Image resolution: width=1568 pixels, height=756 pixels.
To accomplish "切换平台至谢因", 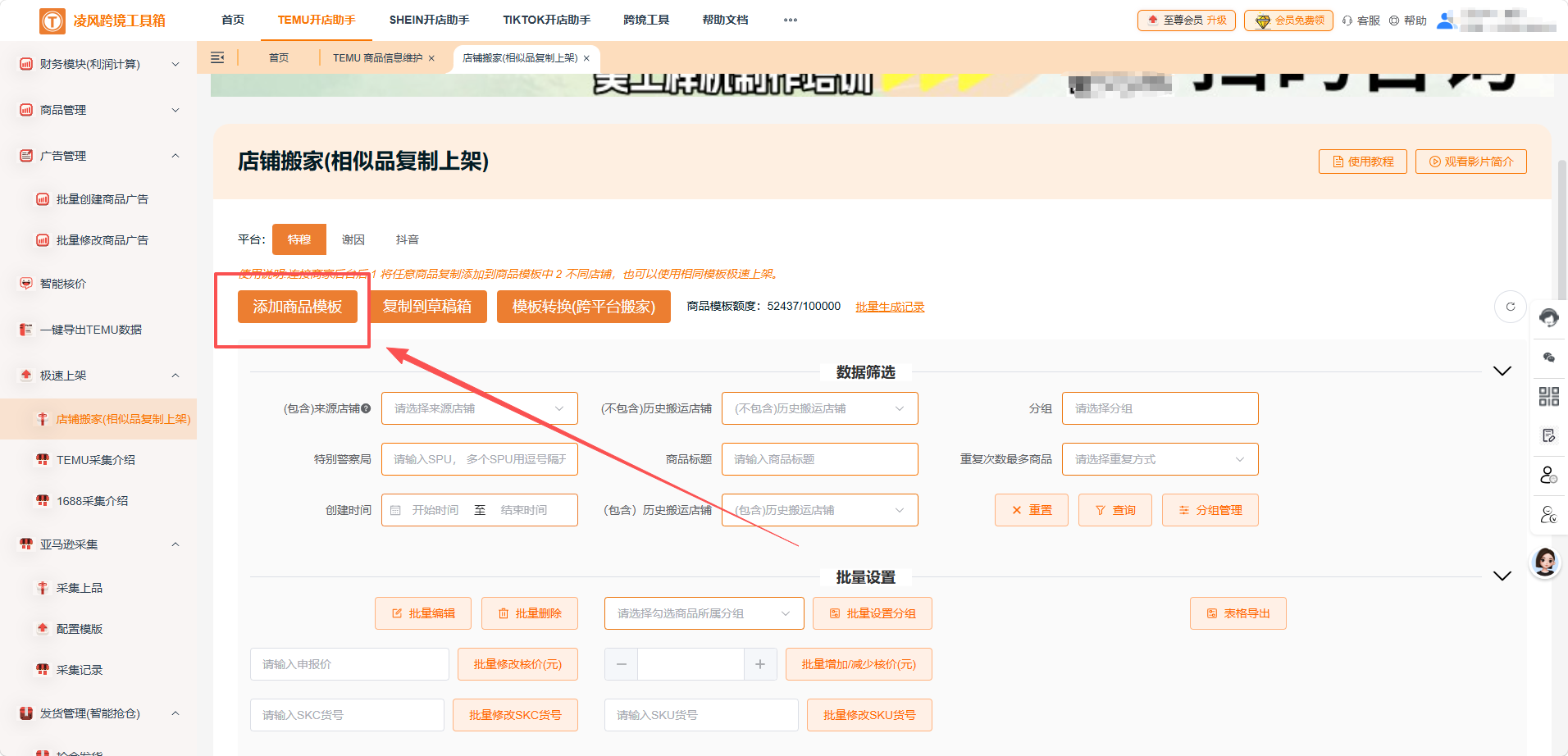I will tap(353, 239).
